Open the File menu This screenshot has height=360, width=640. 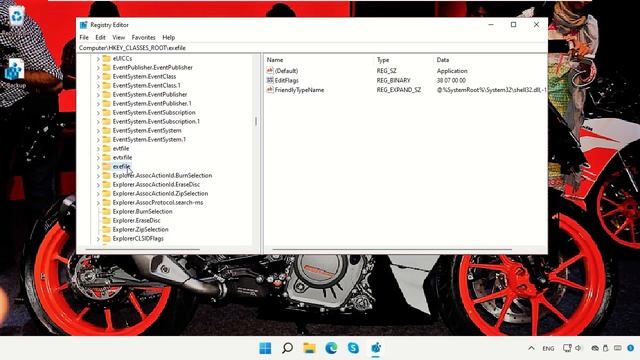click(x=84, y=37)
